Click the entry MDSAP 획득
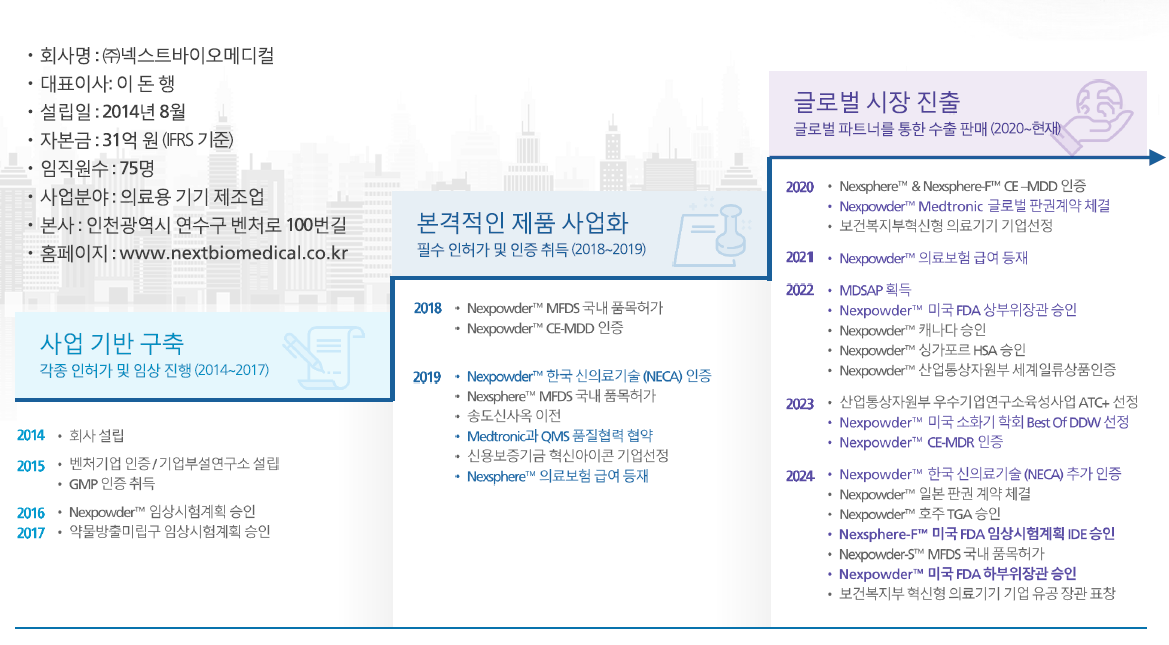The width and height of the screenshot is (1169, 645). (x=875, y=290)
